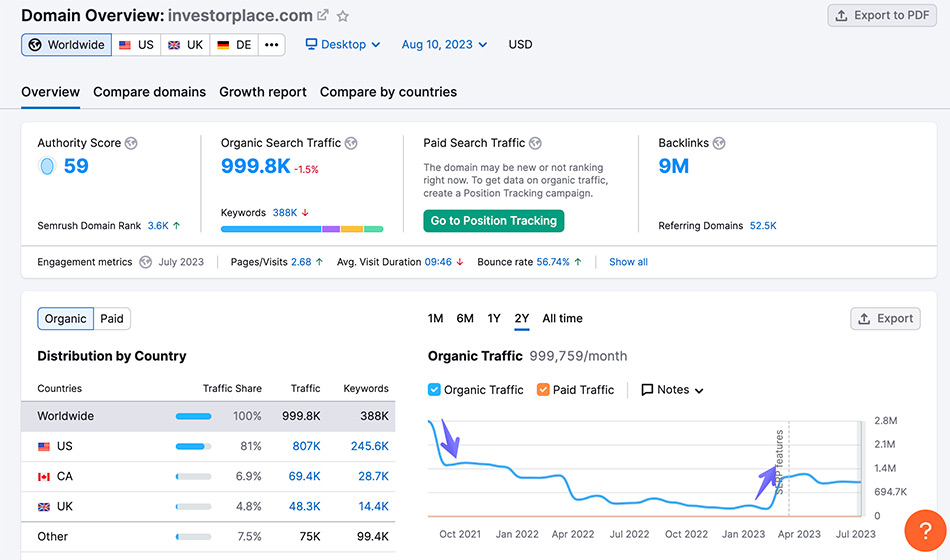
Task: Open more countries ellipsis menu
Action: (x=271, y=45)
